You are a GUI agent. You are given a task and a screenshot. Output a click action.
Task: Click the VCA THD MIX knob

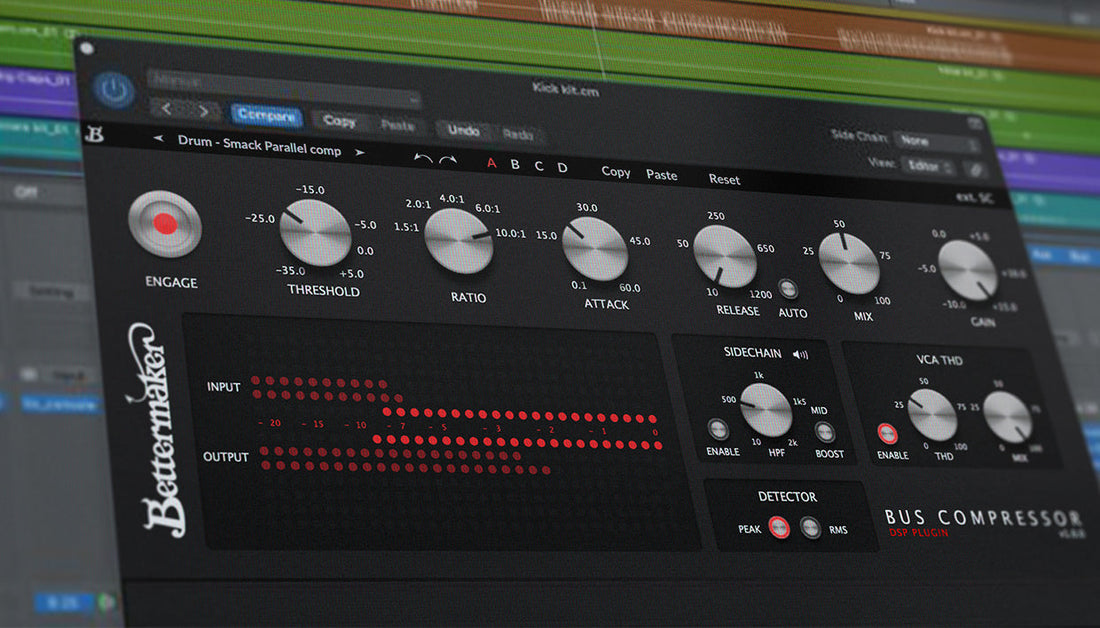coord(1007,417)
